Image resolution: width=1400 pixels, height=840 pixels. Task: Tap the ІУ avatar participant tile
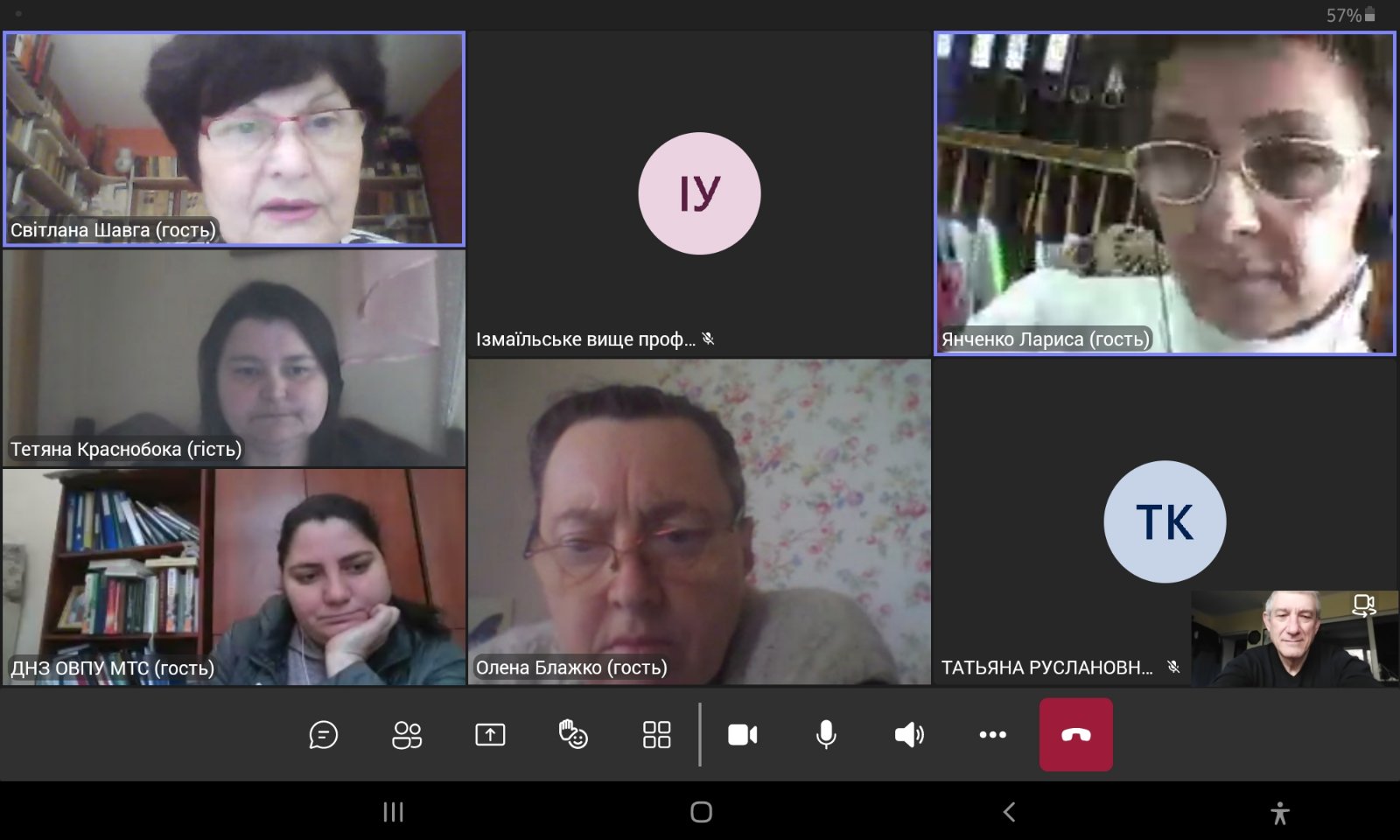coord(699,193)
